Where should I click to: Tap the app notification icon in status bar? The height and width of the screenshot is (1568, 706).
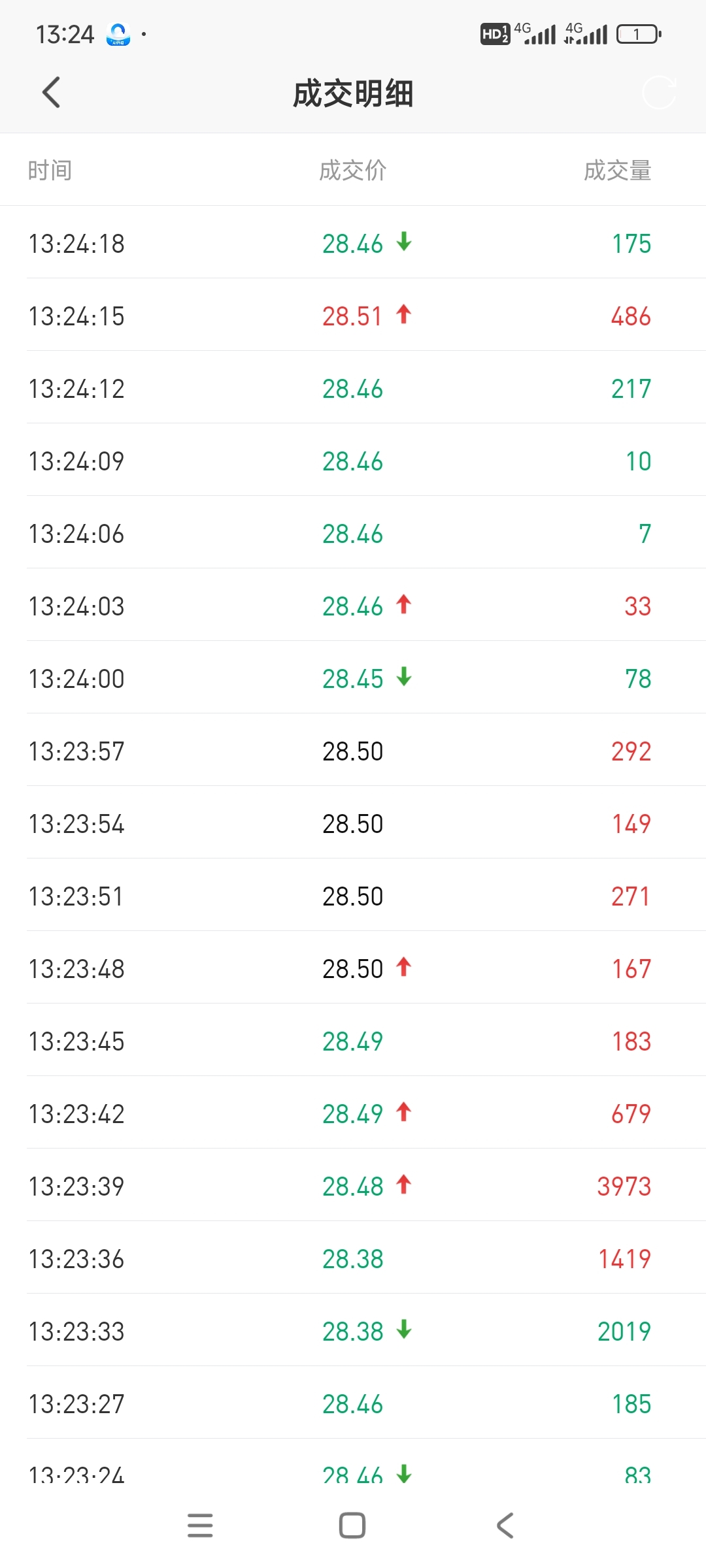click(x=118, y=34)
